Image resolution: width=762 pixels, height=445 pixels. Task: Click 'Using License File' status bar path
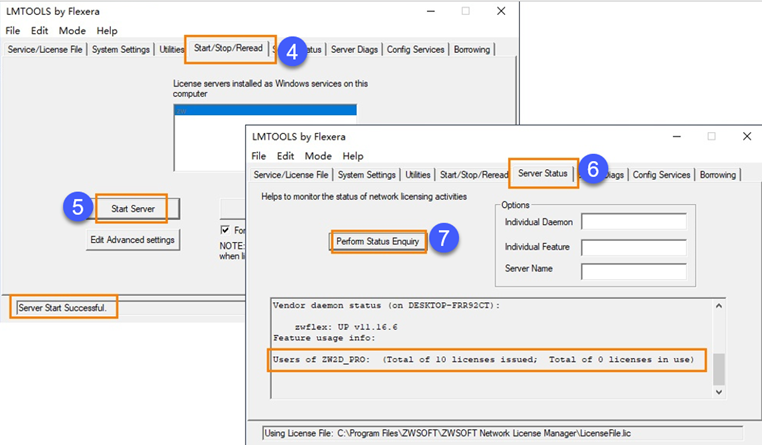pyautogui.click(x=448, y=433)
